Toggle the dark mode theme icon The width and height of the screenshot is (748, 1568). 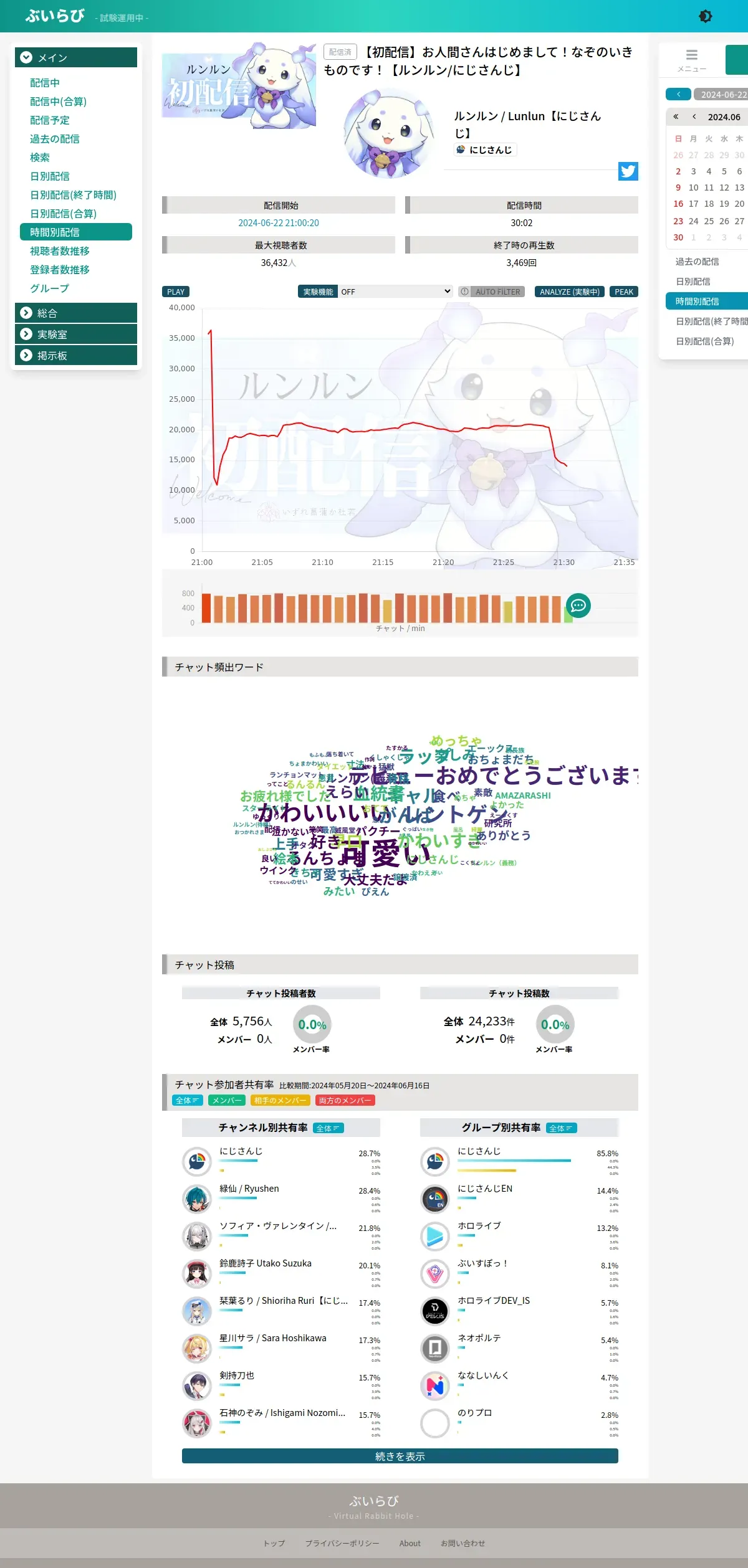pos(705,16)
